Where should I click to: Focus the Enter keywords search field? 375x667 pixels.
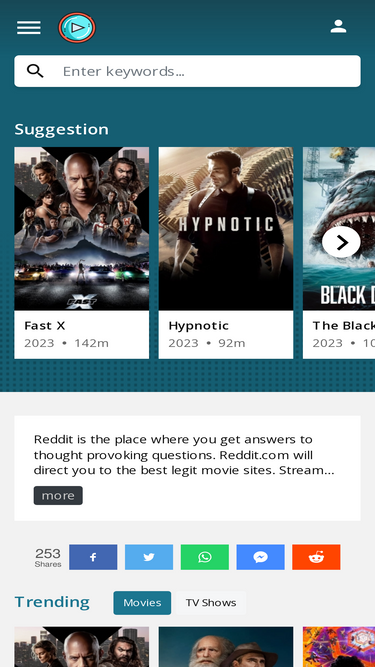point(188,71)
